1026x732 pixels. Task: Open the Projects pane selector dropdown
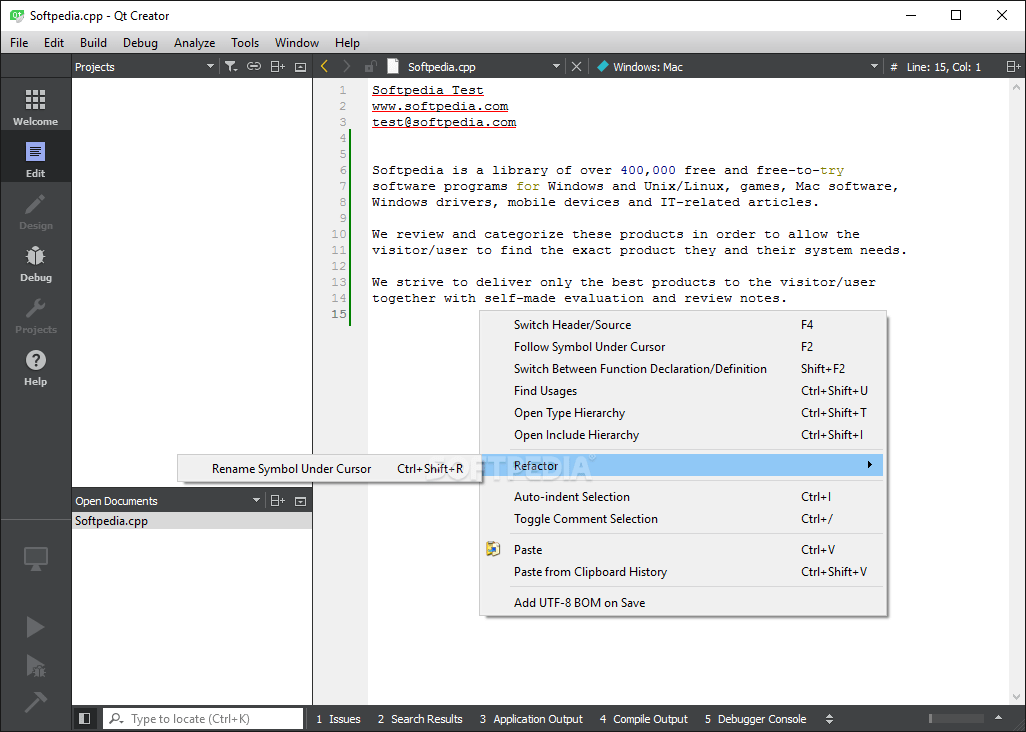coord(210,66)
